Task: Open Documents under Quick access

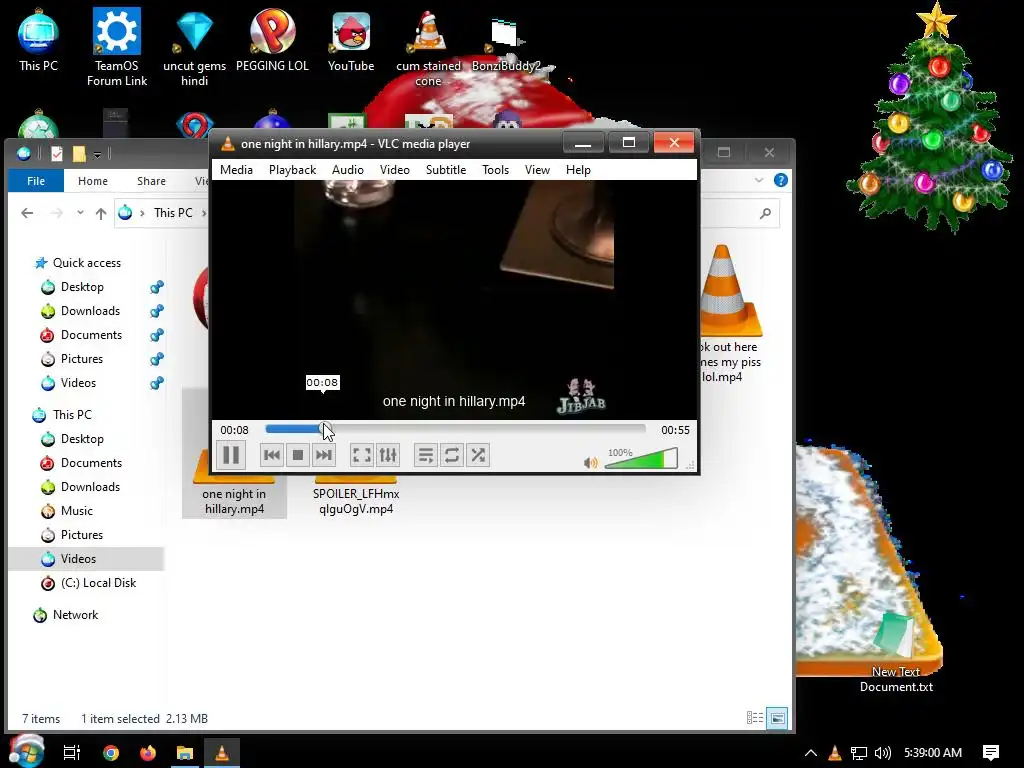Action: point(91,335)
